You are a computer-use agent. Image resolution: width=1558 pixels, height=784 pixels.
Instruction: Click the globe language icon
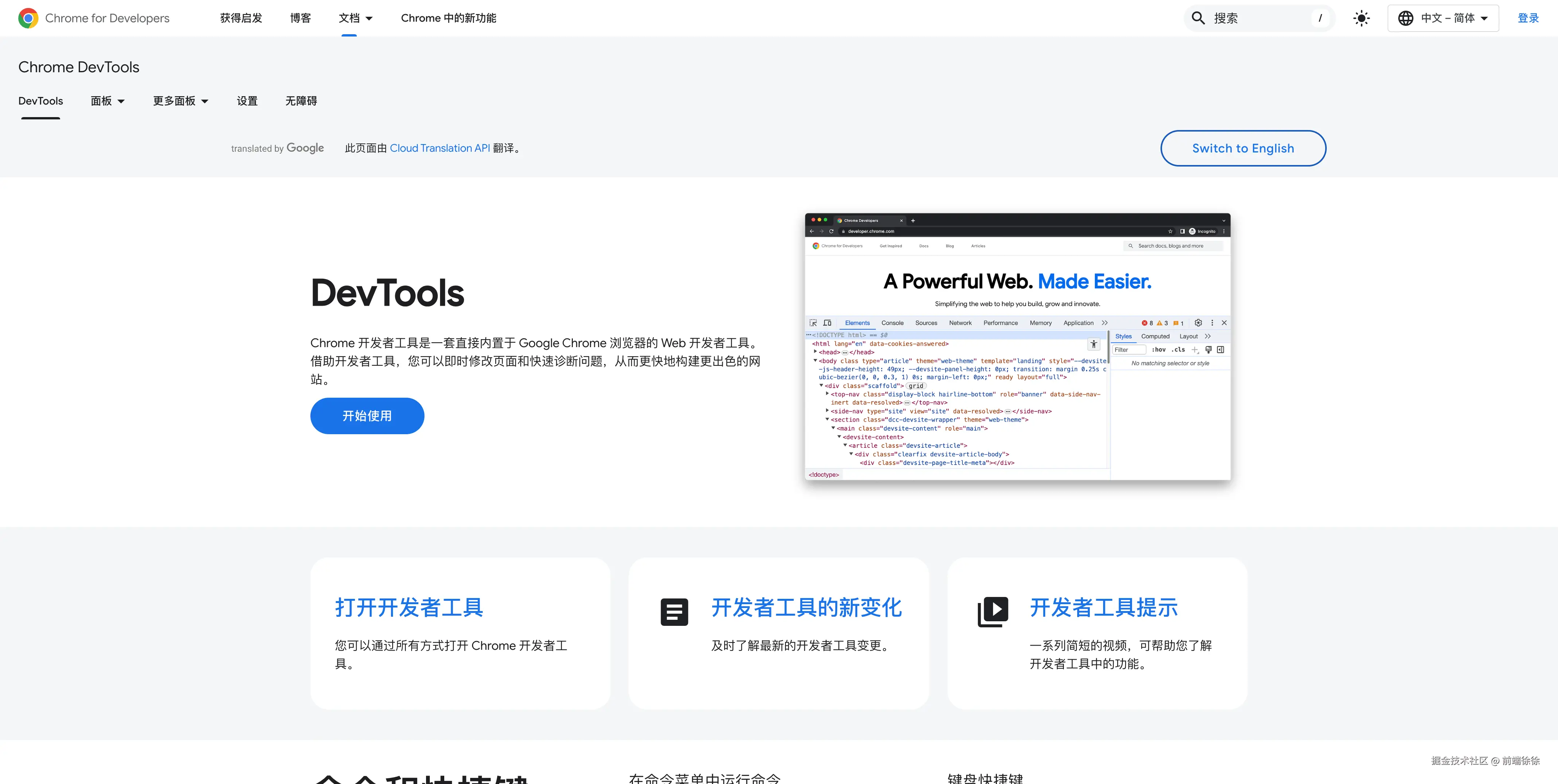pos(1405,18)
